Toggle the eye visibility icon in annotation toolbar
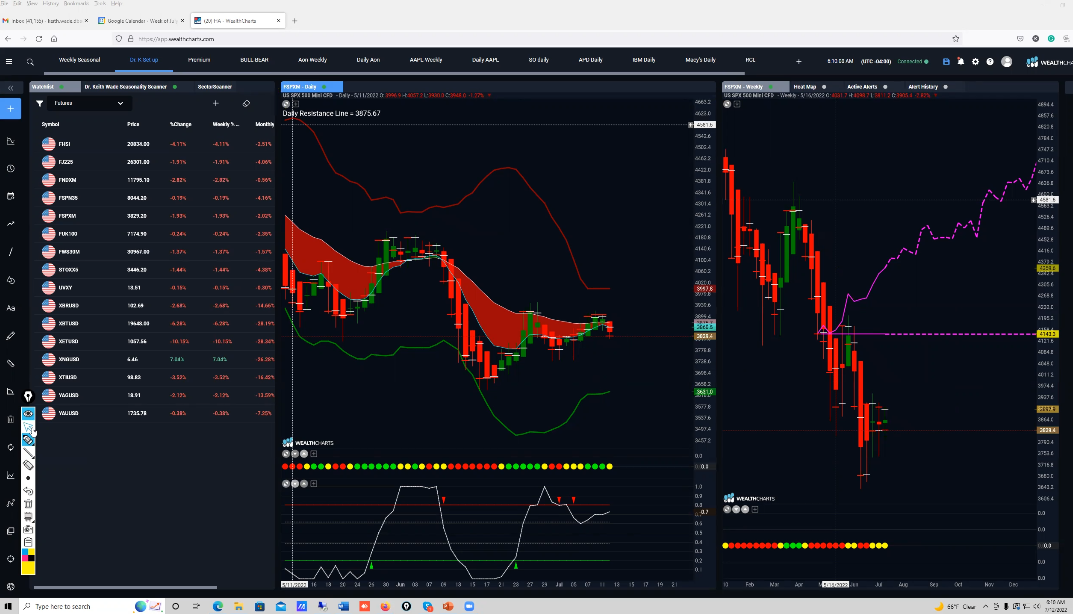Screen dimensions: 1073x614 [28, 413]
